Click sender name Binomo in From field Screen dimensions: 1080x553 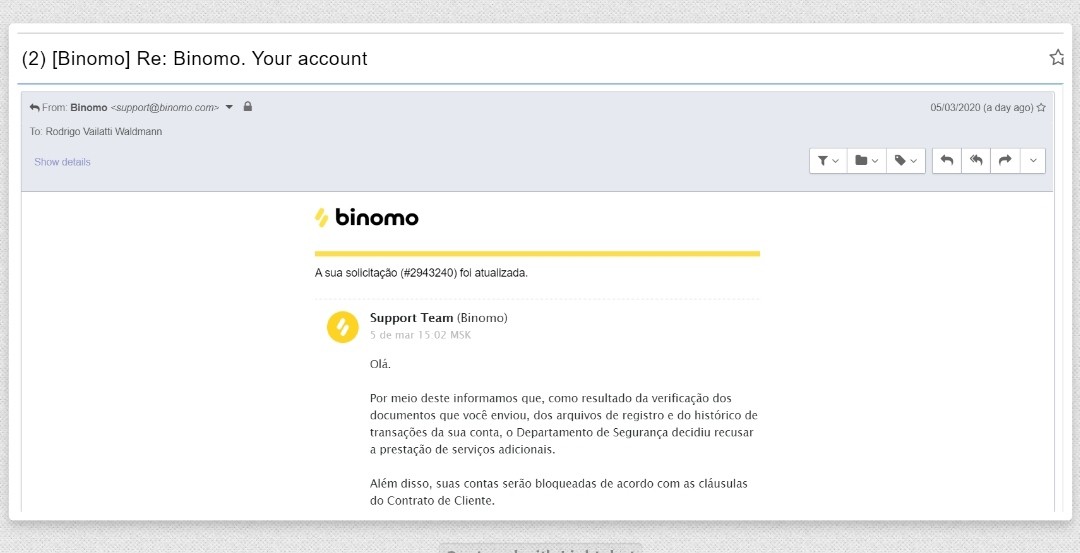(x=89, y=107)
